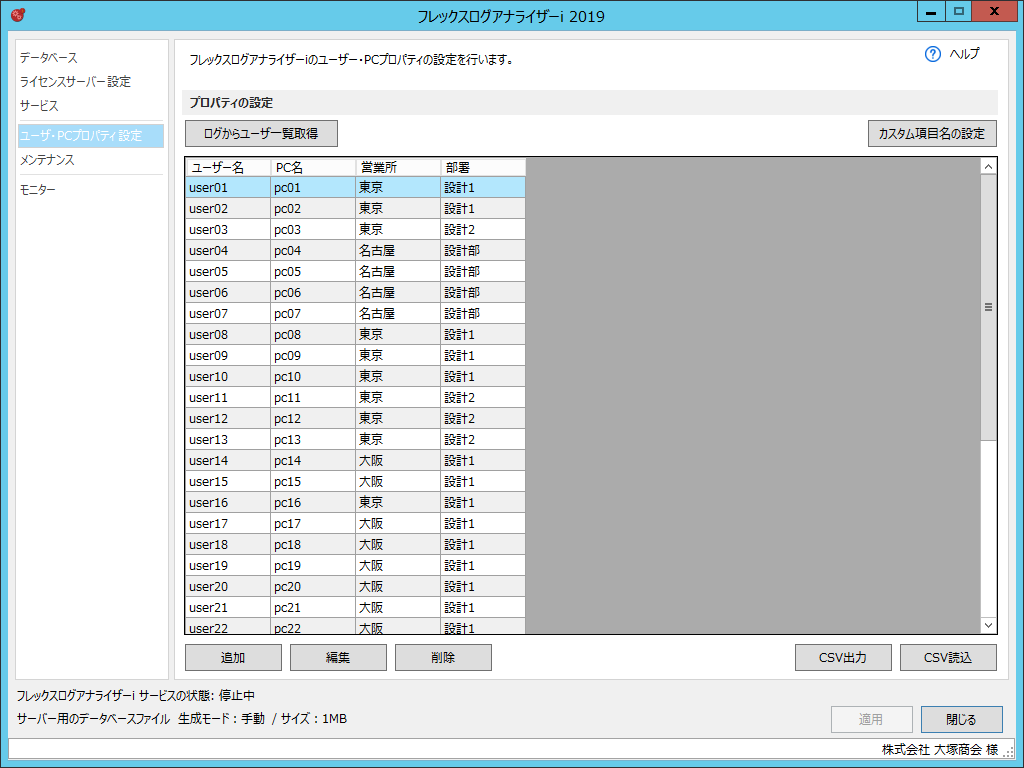Click 設計2 in the user11 row

point(483,397)
